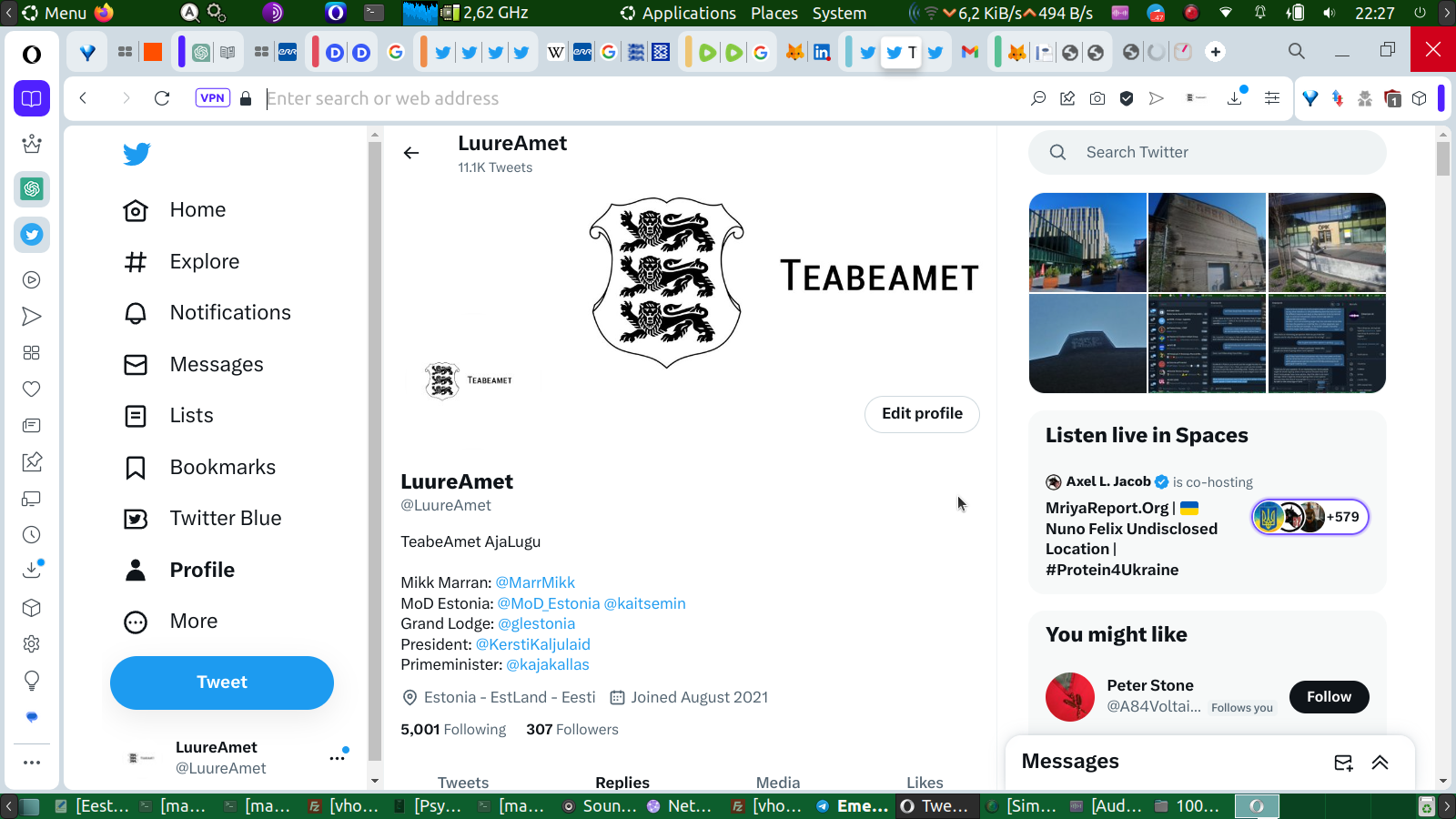Open the Twitter bird logo home link
This screenshot has width=1456, height=819.
pyautogui.click(x=136, y=154)
